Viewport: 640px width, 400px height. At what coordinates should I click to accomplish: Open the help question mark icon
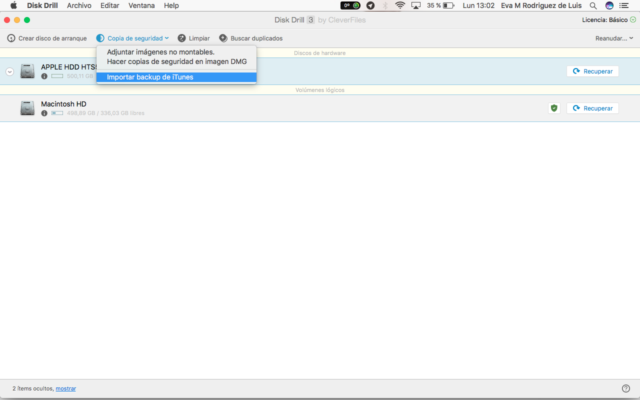point(626,389)
